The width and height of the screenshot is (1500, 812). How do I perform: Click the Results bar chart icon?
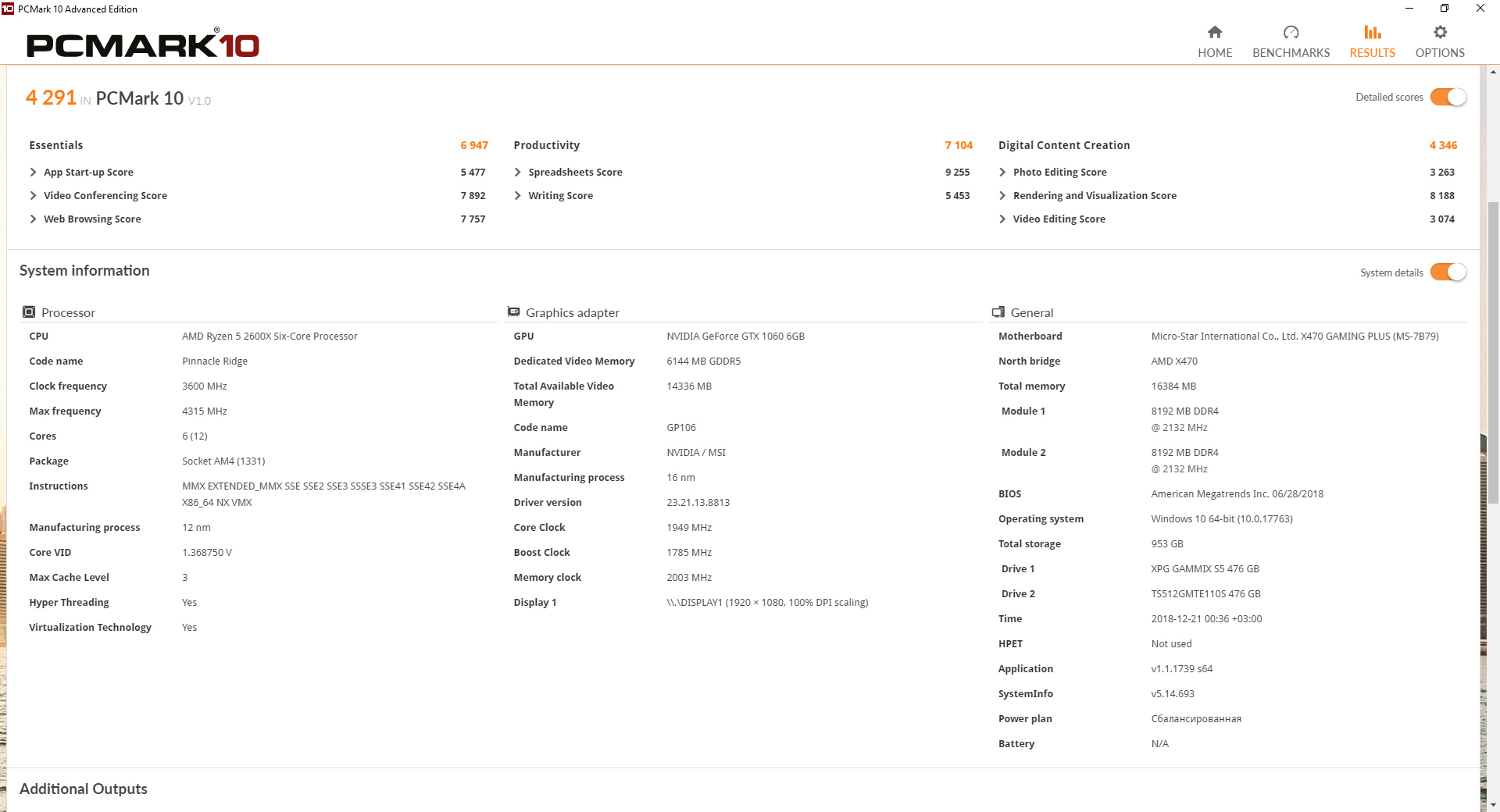(1373, 32)
